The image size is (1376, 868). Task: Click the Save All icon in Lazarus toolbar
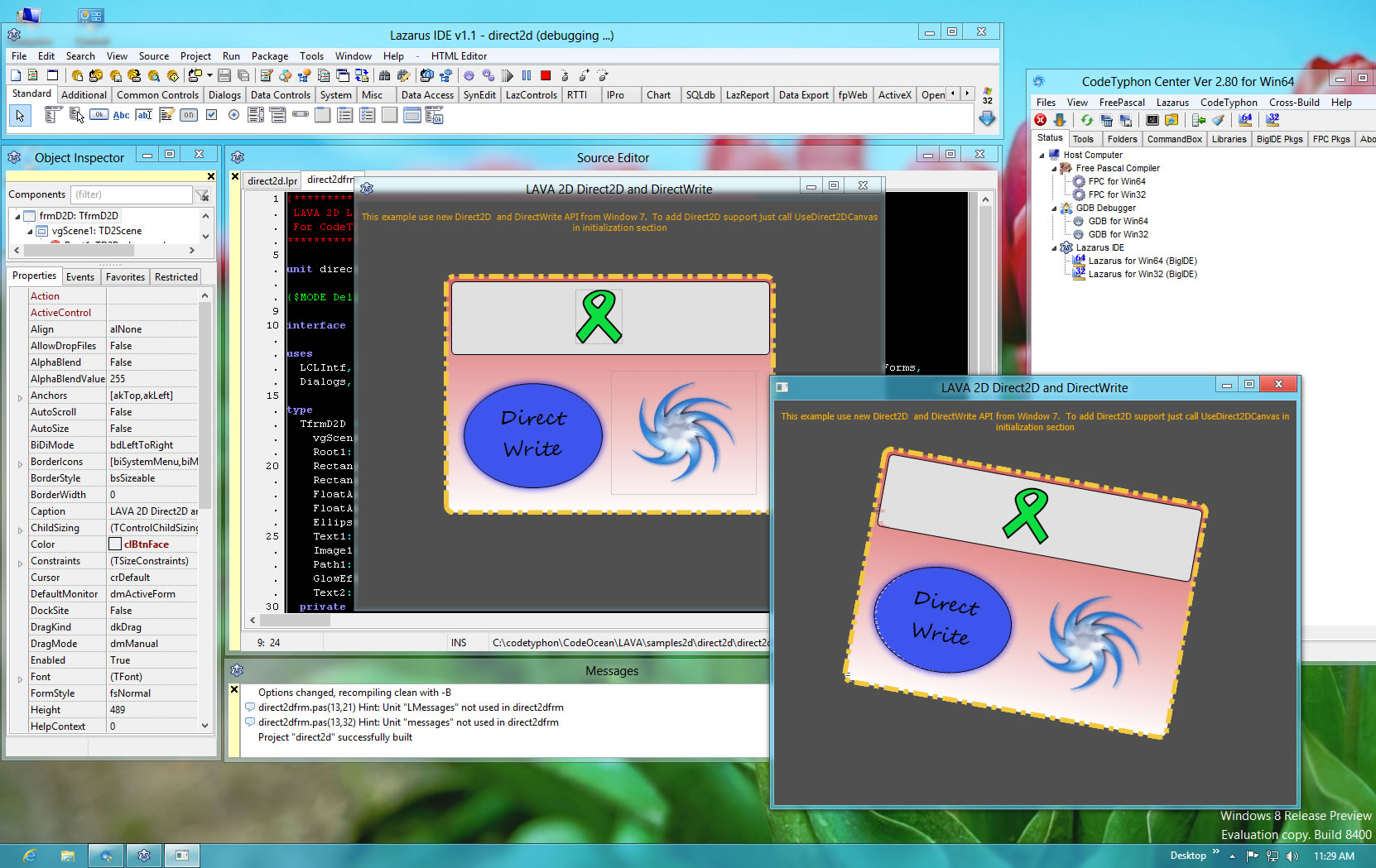point(243,75)
